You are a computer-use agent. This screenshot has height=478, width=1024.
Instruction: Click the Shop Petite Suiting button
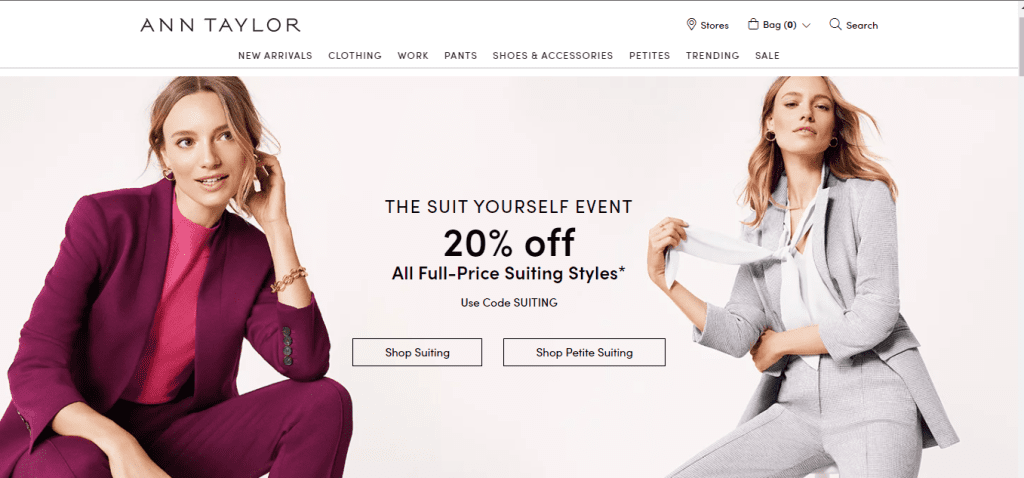[584, 352]
